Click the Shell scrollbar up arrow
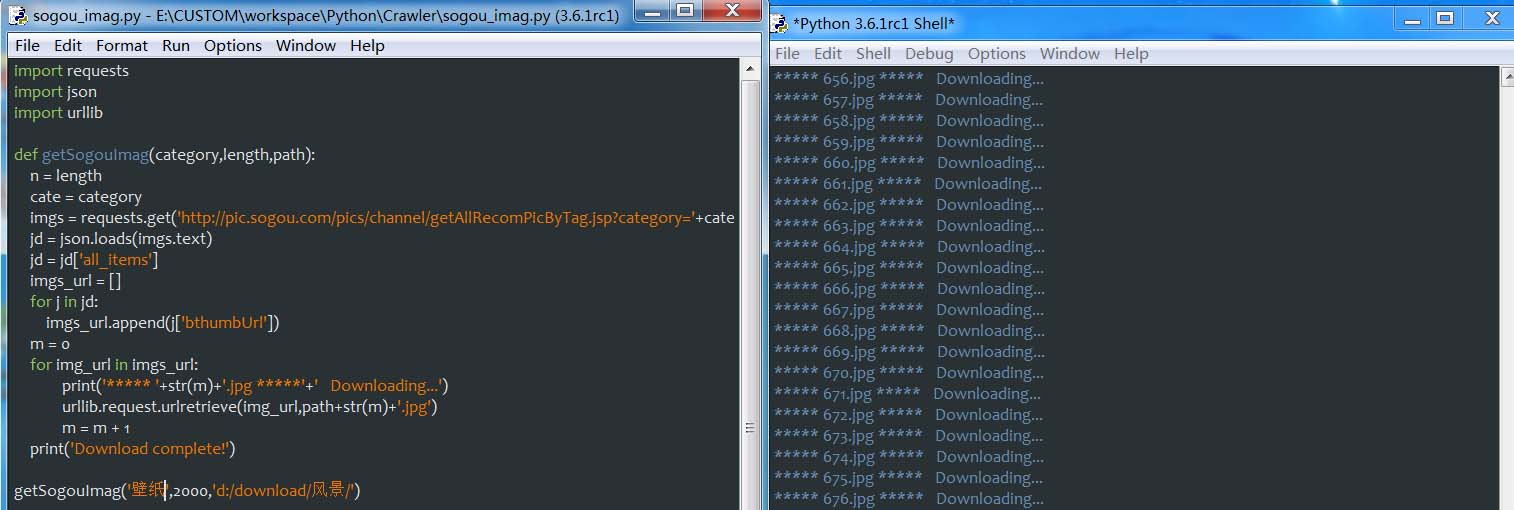Image resolution: width=1514 pixels, height=510 pixels. (1506, 77)
